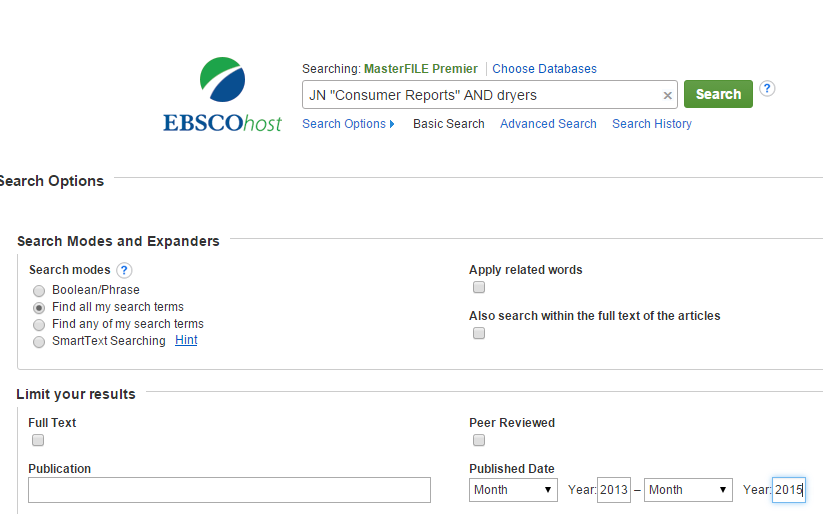Collapse the Search Options link with arrow

click(x=348, y=124)
